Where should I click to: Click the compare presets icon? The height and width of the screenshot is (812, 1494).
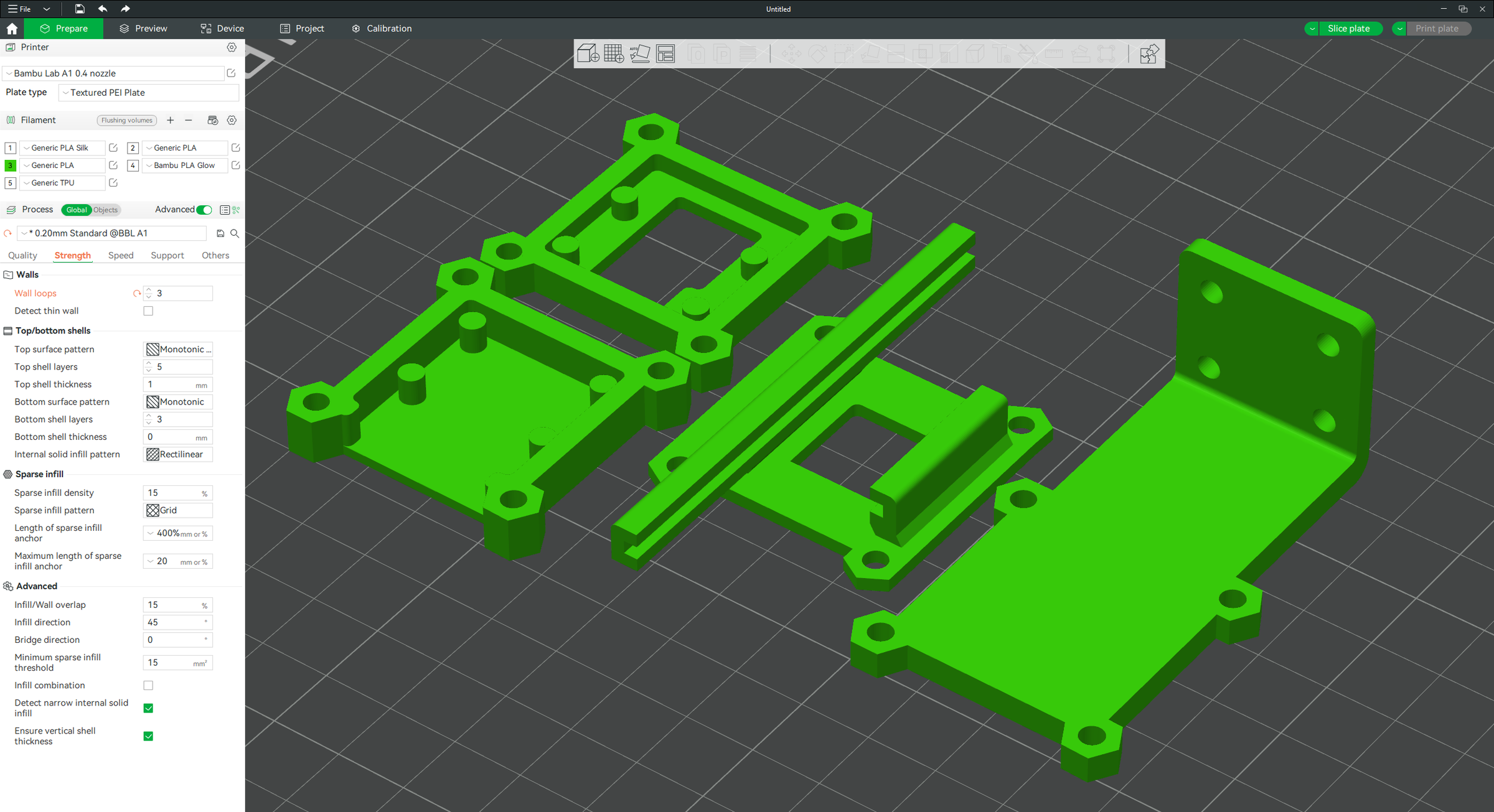(x=236, y=210)
